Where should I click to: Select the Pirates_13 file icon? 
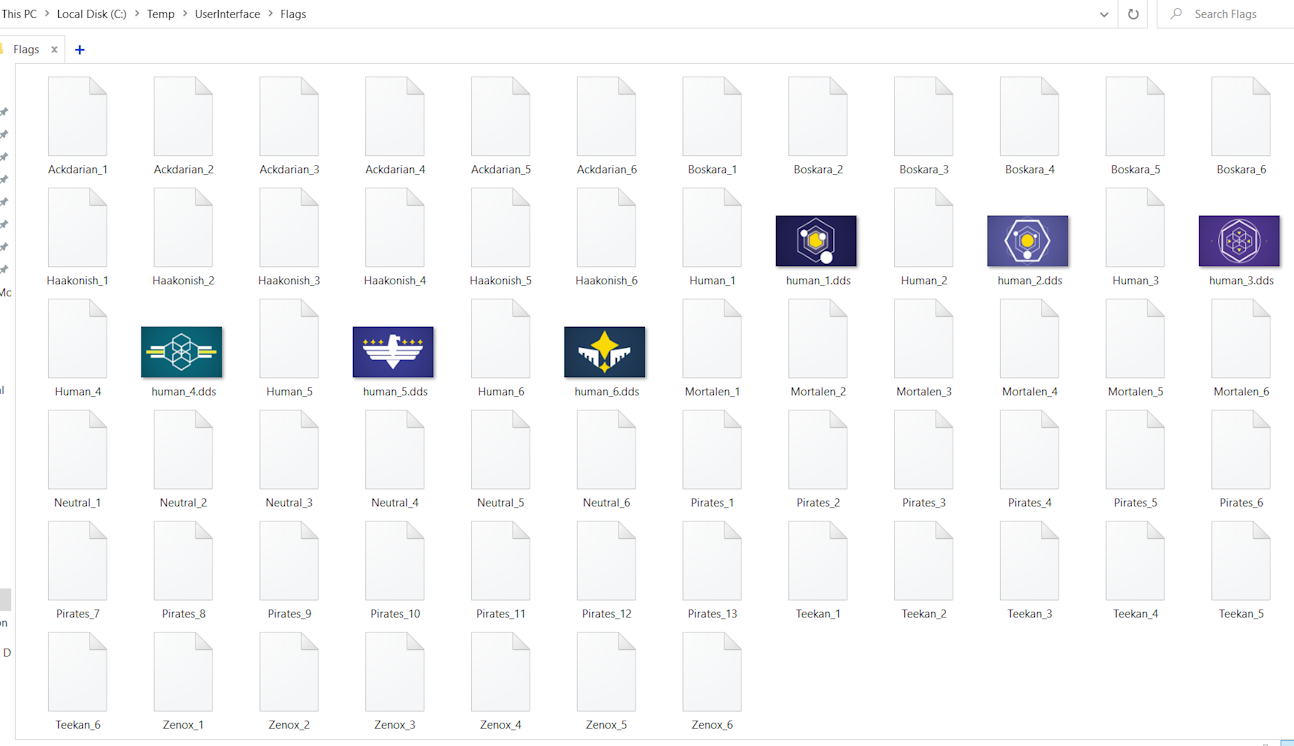711,560
